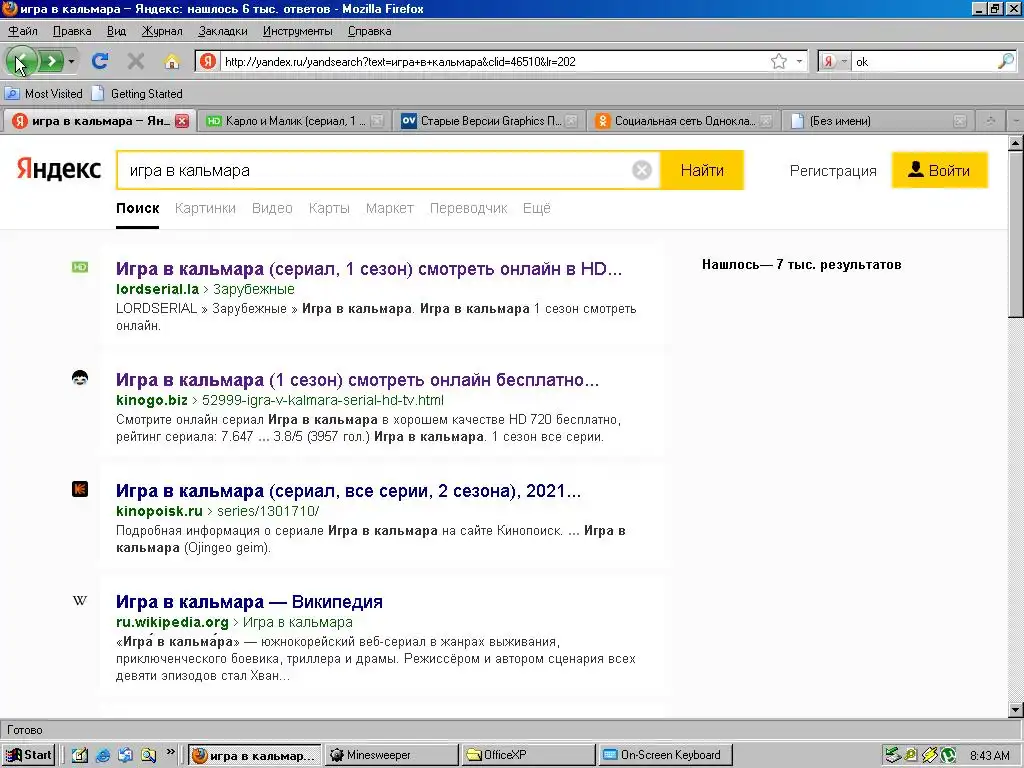Go back with the green Back arrow
Screen dimensions: 1024x768
click(21, 61)
